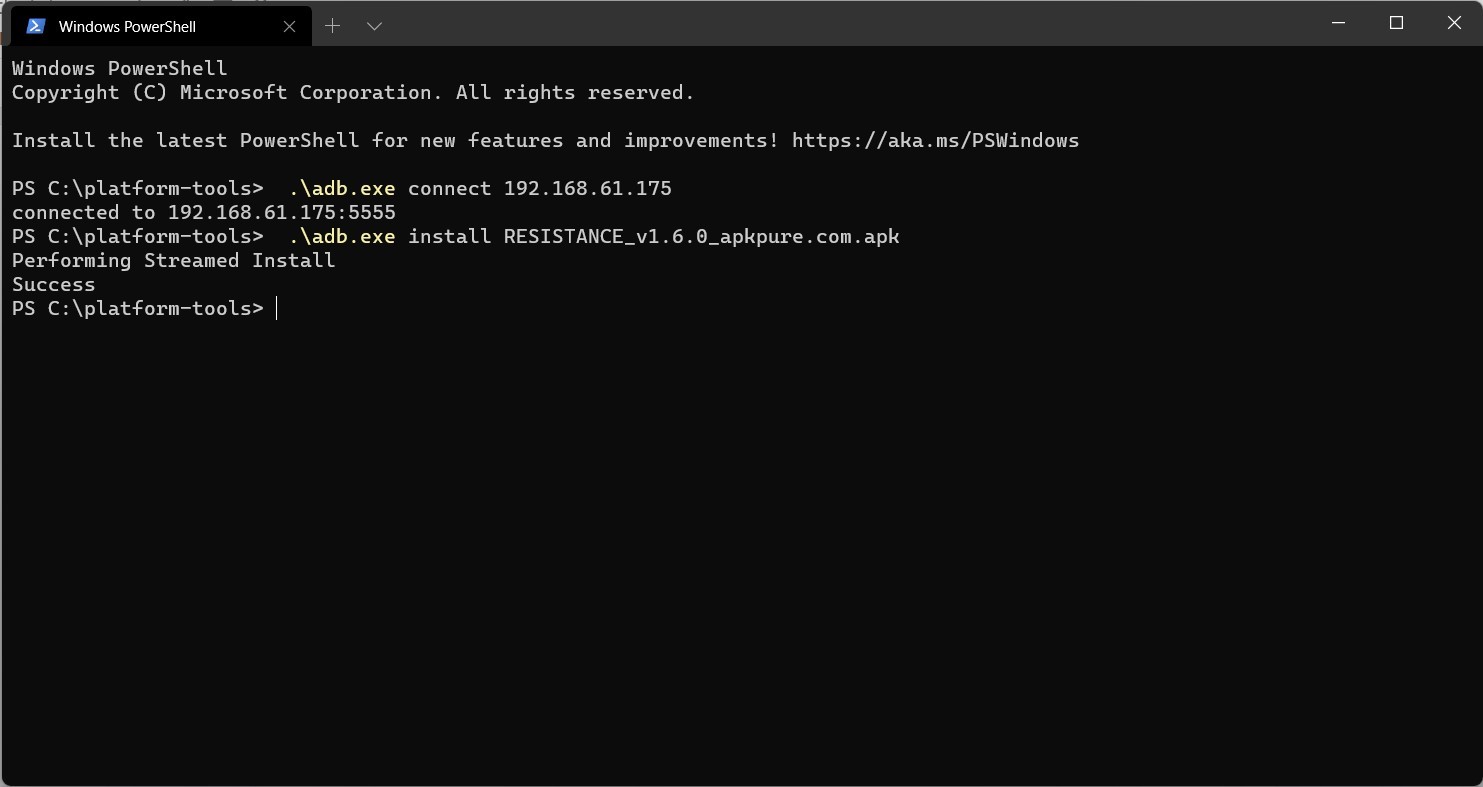Screen dimensions: 1483x787
Task: Close the terminal window
Action: click(1454, 23)
